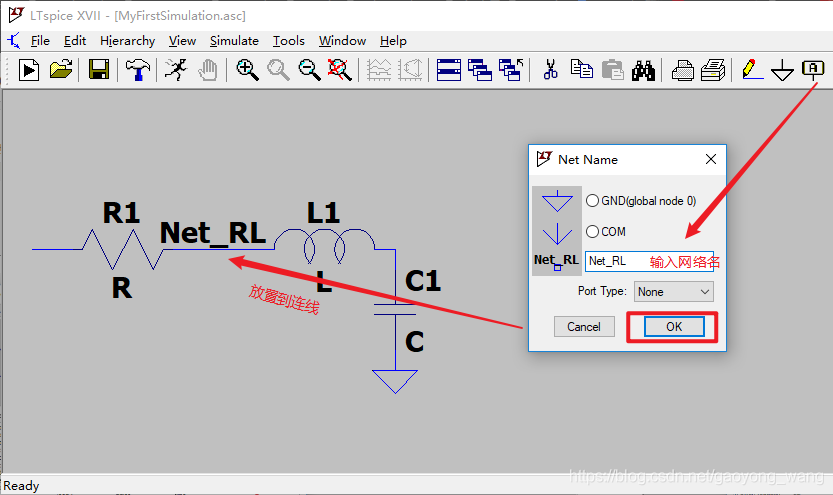
Task: Select the Draw Wire pencil tool
Action: [x=752, y=70]
